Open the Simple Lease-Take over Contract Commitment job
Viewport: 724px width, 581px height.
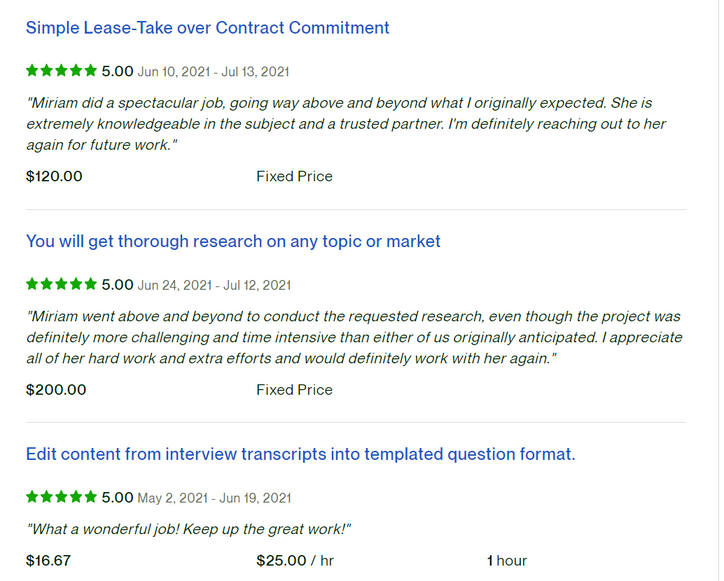click(207, 28)
